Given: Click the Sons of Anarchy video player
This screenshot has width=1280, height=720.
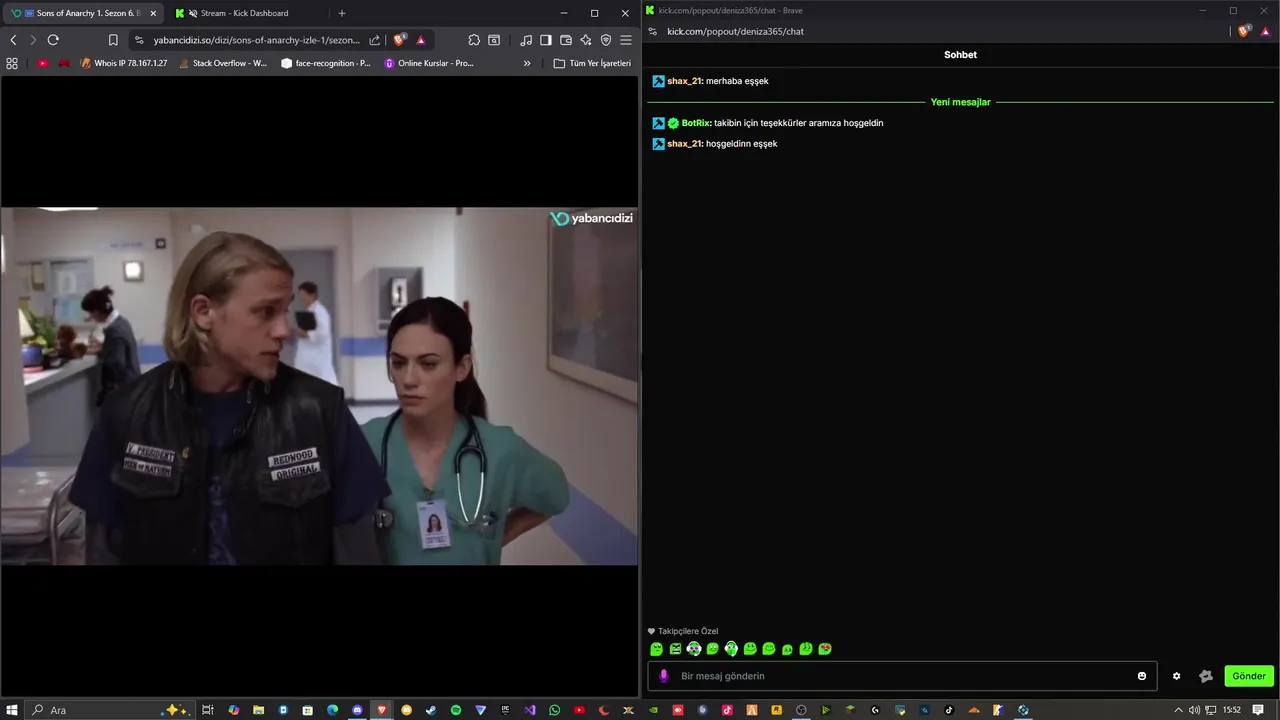Looking at the screenshot, I should click(319, 386).
